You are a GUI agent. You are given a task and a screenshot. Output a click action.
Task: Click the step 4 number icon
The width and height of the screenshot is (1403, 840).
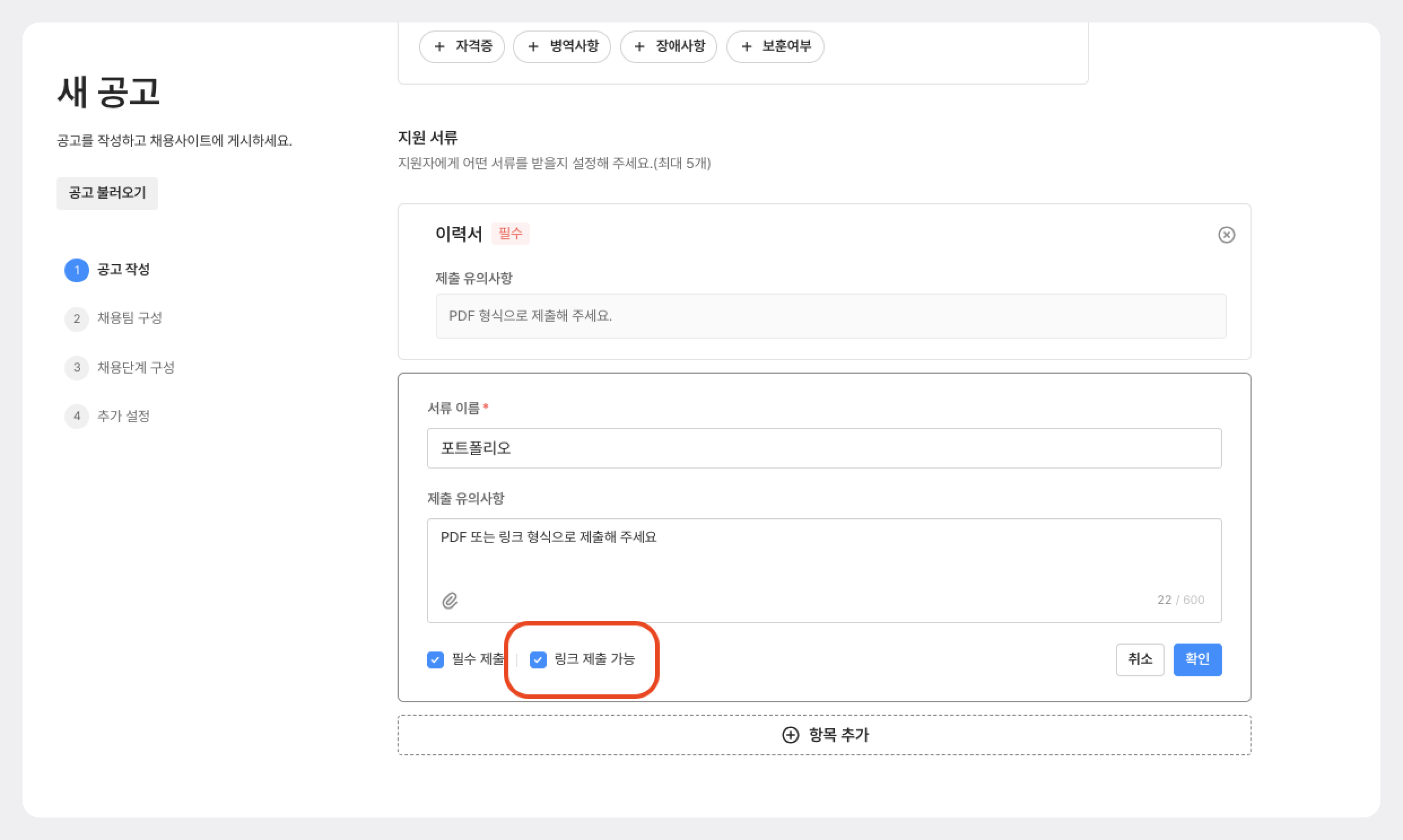click(x=76, y=416)
